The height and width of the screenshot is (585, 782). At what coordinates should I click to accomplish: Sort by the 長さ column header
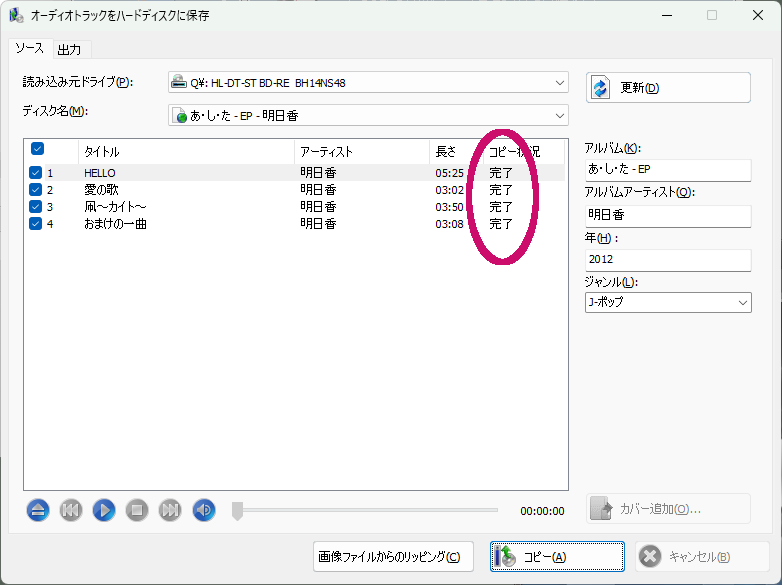pyautogui.click(x=456, y=152)
